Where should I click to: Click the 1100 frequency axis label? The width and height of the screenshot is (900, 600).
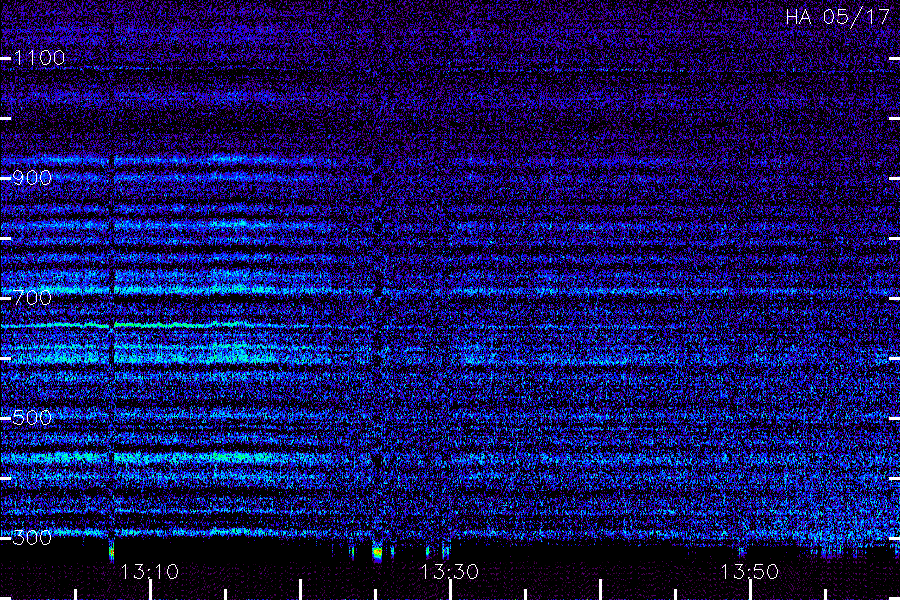(39, 58)
